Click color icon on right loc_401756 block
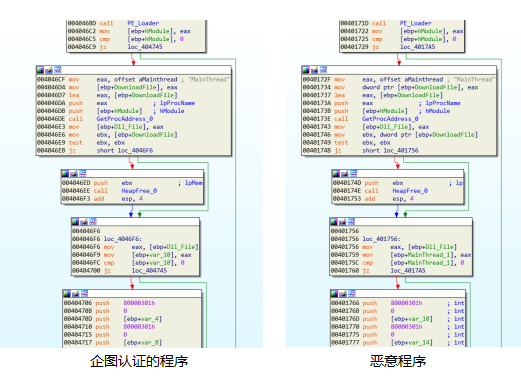The height and width of the screenshot is (380, 521). coord(334,222)
